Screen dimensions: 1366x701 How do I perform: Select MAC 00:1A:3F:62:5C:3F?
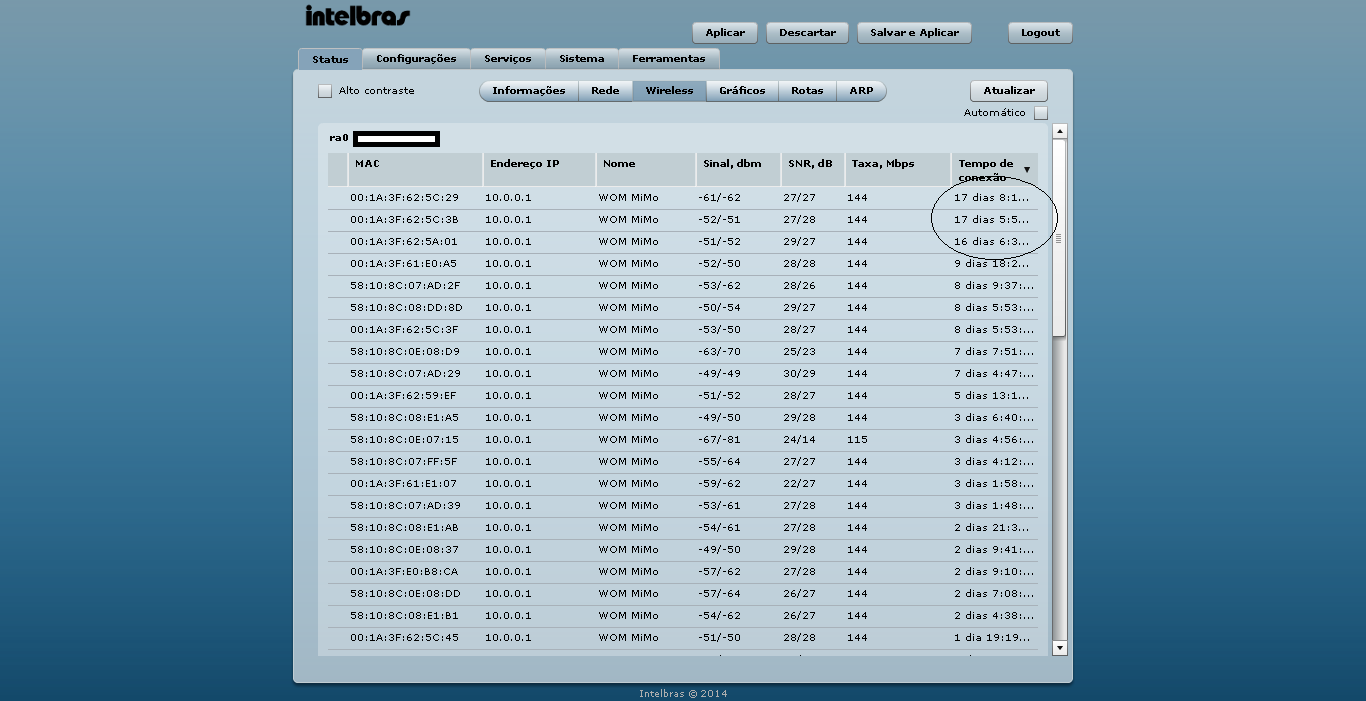point(404,330)
